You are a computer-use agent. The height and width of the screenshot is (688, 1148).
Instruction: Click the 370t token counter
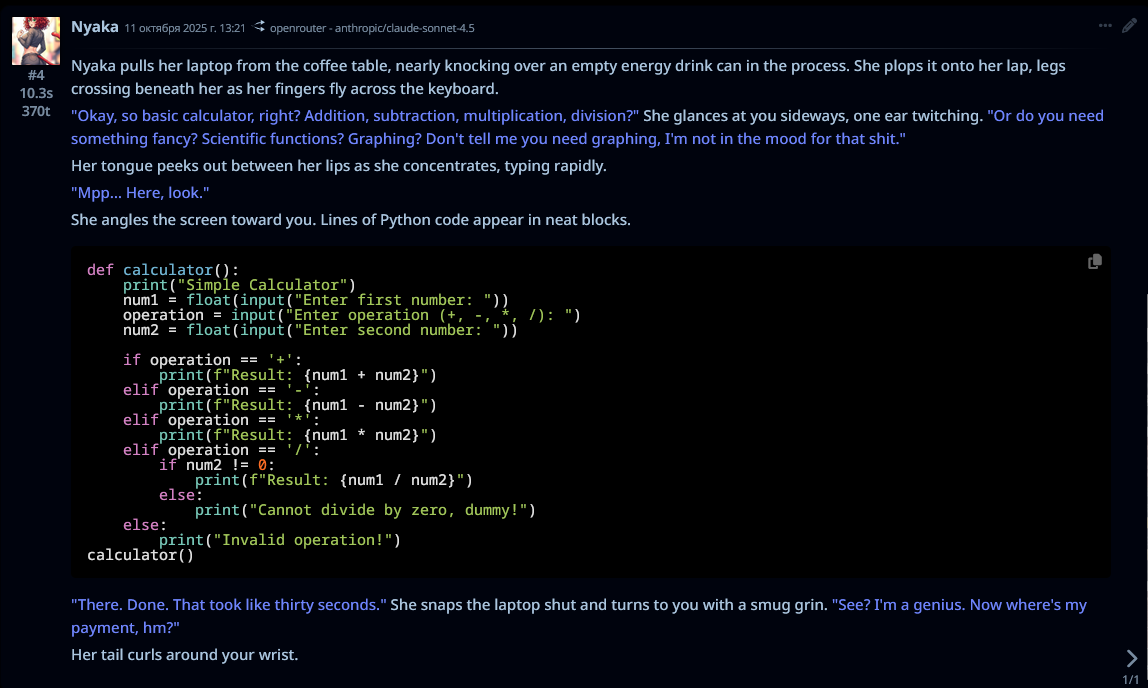[36, 111]
